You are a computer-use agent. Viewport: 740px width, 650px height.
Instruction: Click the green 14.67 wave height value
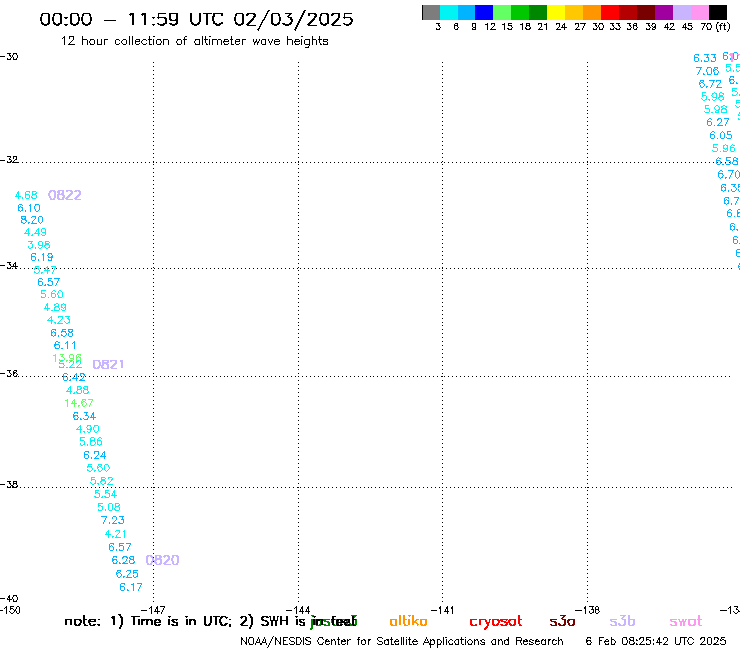tap(79, 403)
